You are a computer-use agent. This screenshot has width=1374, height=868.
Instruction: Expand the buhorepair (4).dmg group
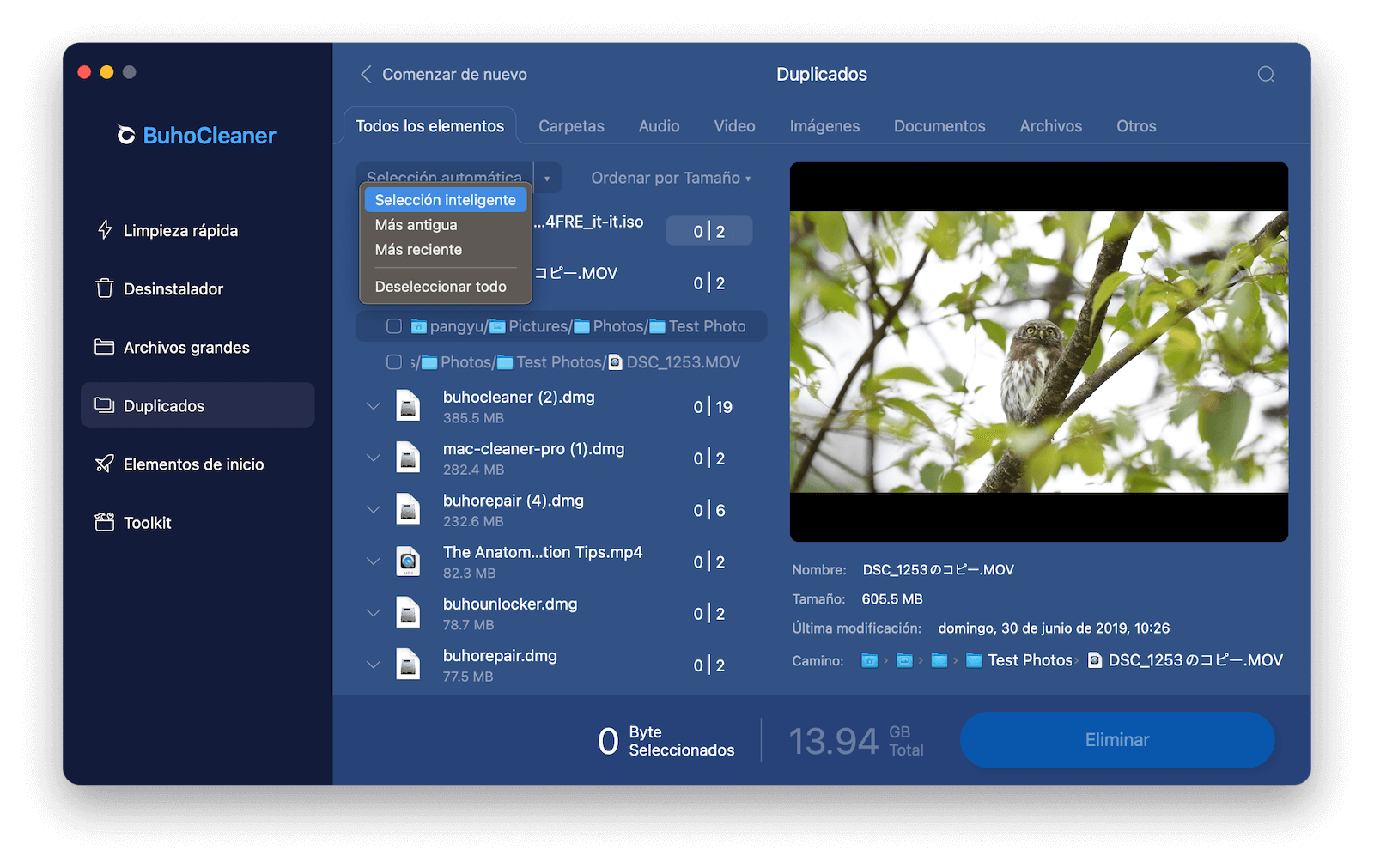(374, 509)
